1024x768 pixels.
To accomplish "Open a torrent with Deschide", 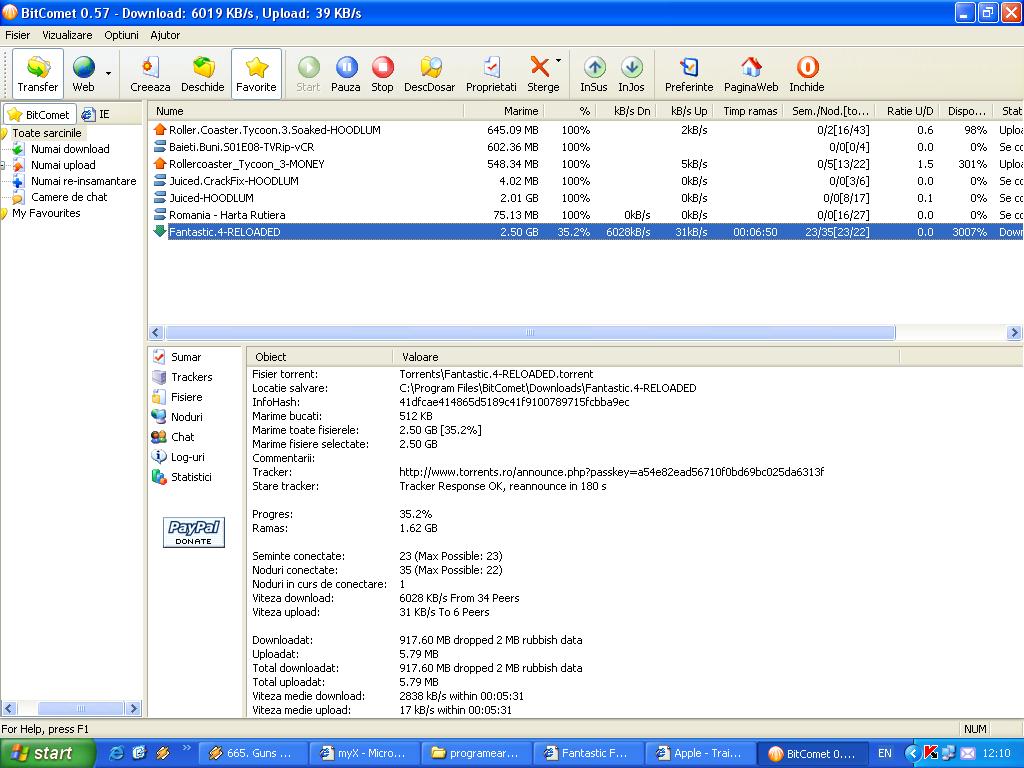I will pyautogui.click(x=202, y=74).
